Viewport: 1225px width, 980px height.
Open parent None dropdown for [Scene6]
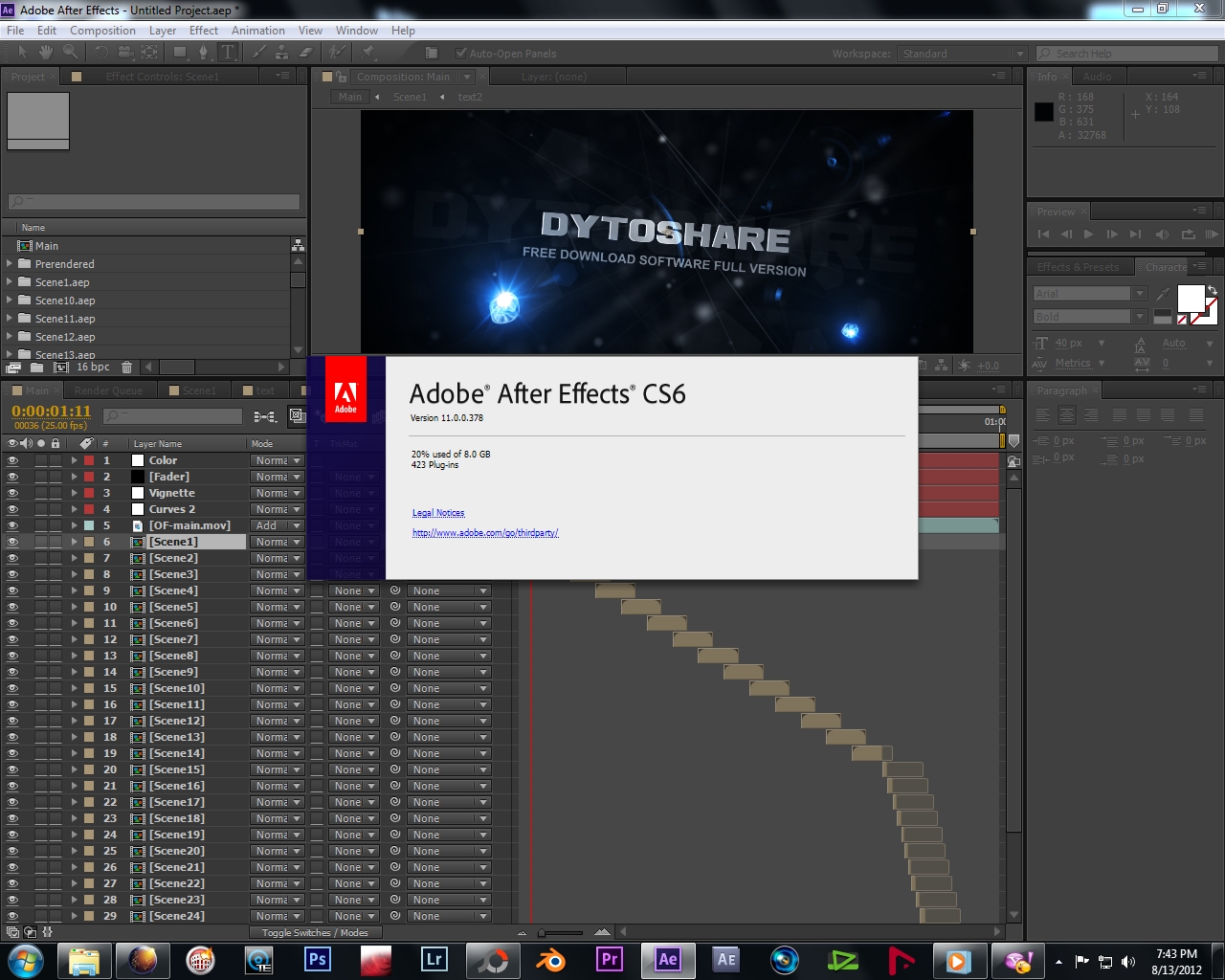[449, 623]
